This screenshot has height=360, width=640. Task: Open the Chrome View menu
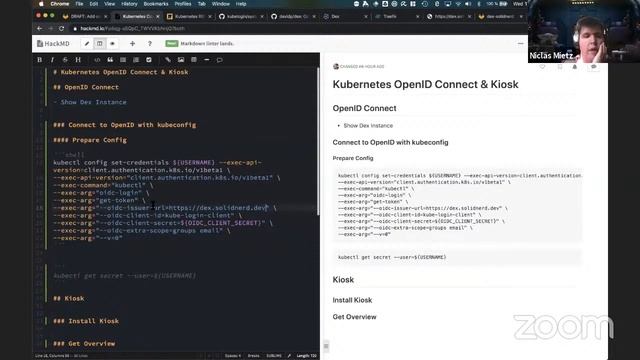[x=109, y=4]
